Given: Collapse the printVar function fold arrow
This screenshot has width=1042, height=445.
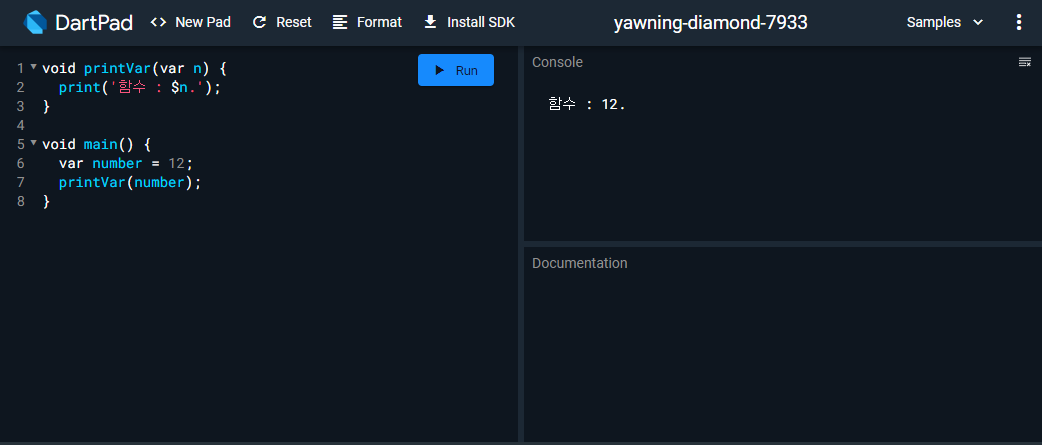Looking at the screenshot, I should [33, 67].
